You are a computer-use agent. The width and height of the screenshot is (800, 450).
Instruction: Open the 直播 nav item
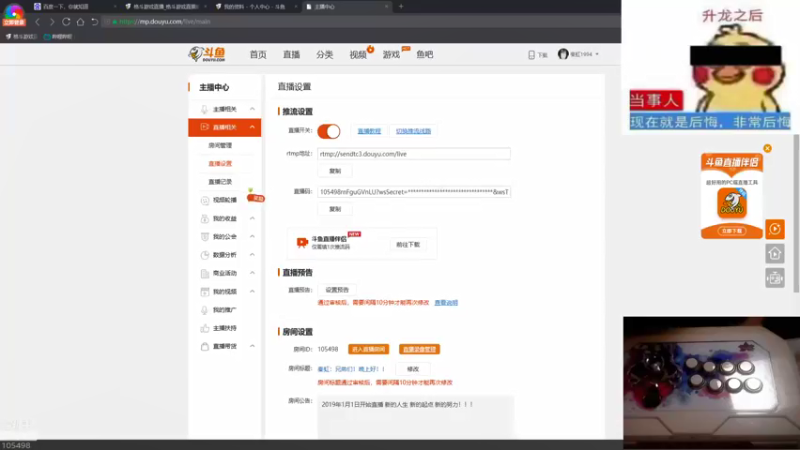(291, 55)
